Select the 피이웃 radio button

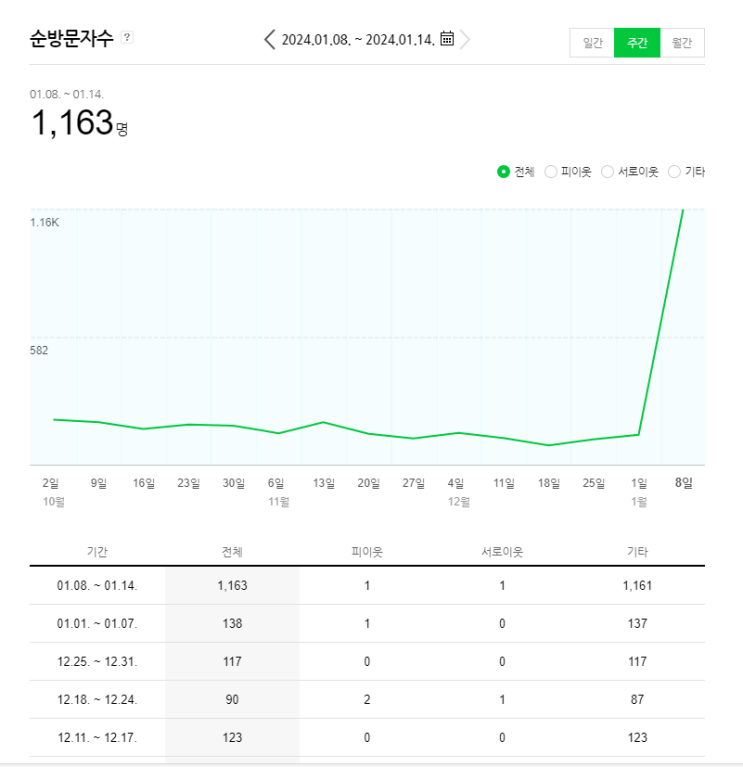[x=551, y=172]
